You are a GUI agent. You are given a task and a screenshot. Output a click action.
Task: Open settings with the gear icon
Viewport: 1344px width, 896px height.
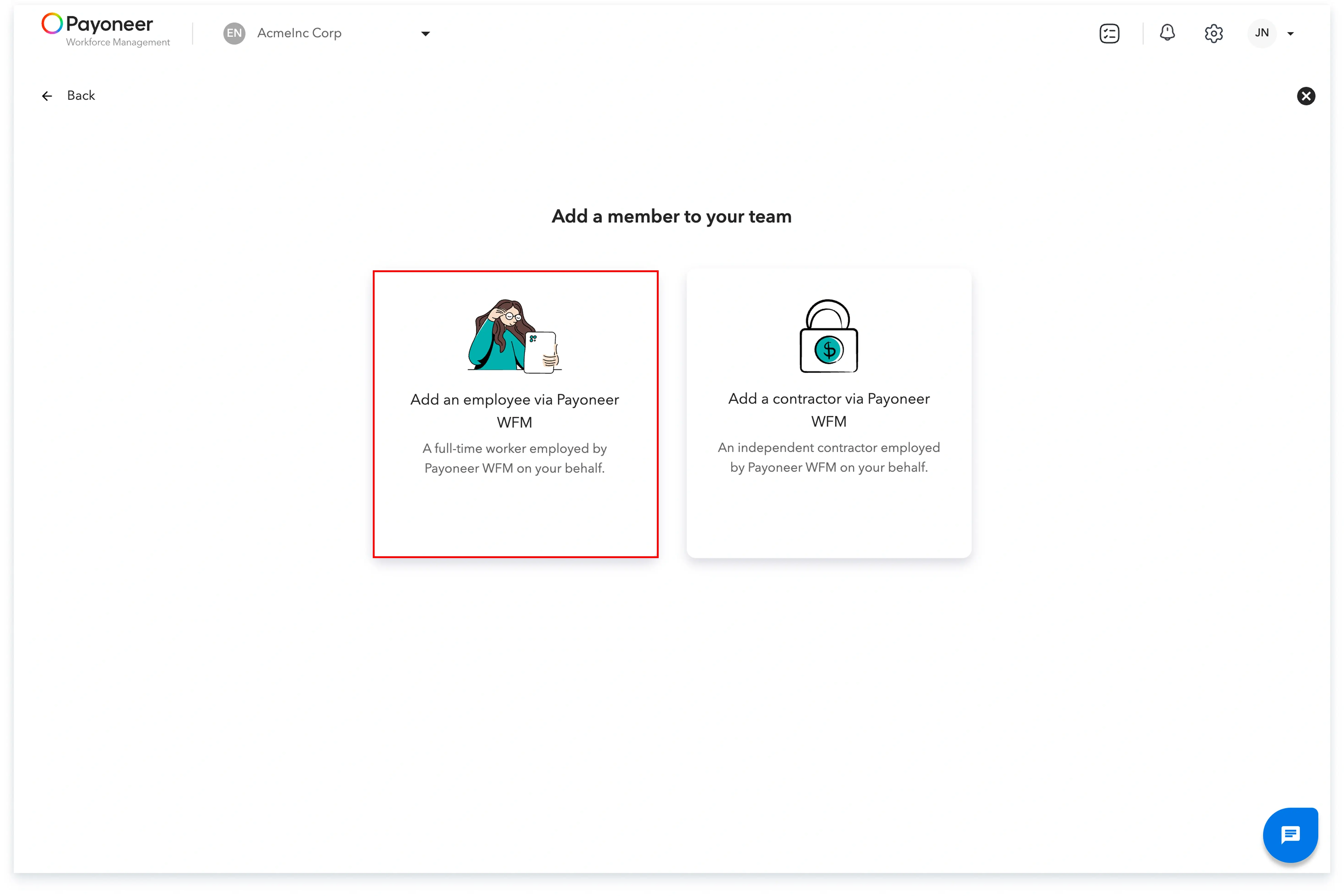[1213, 33]
